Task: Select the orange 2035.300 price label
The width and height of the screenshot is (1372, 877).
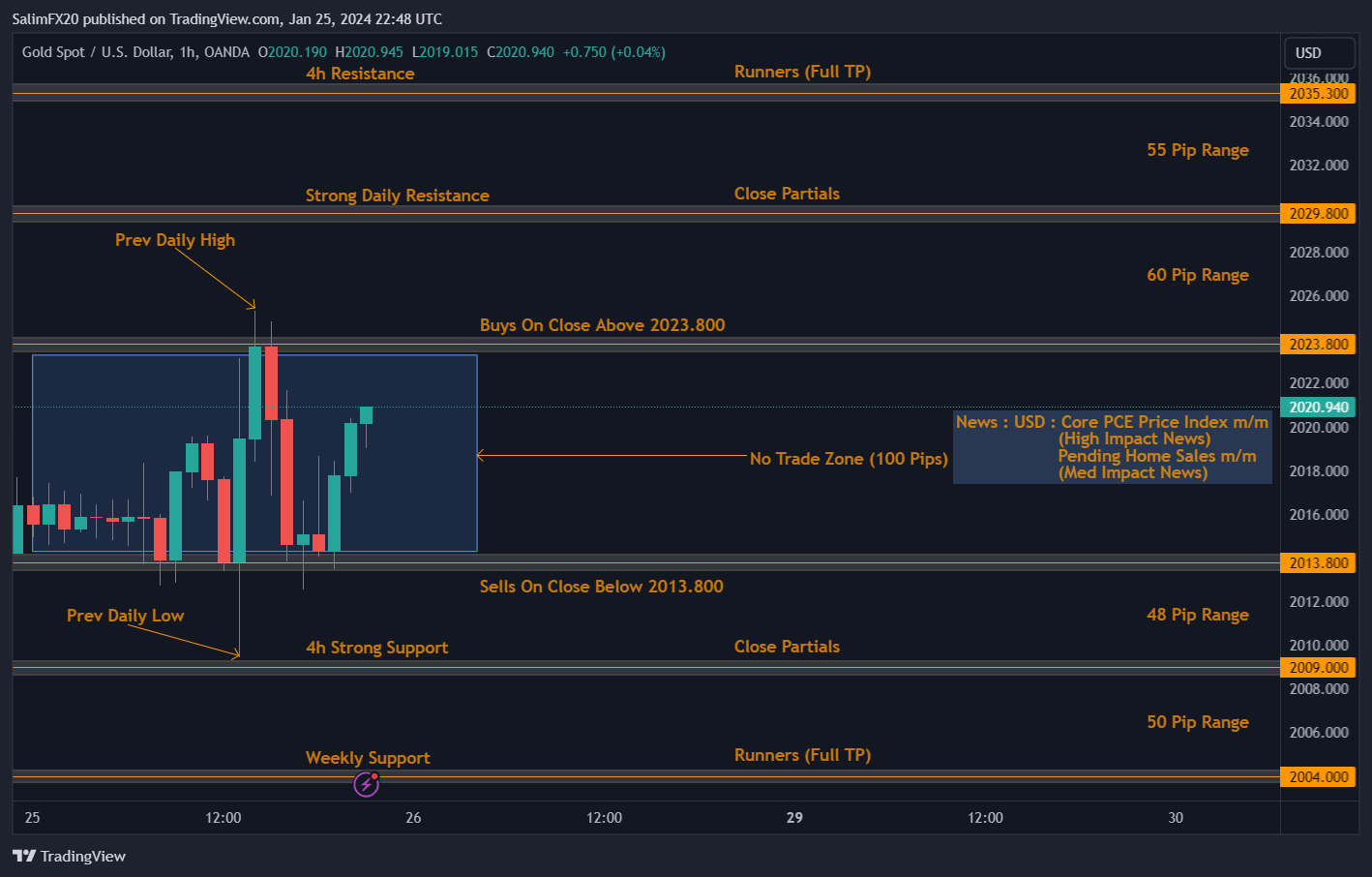Action: [1318, 93]
